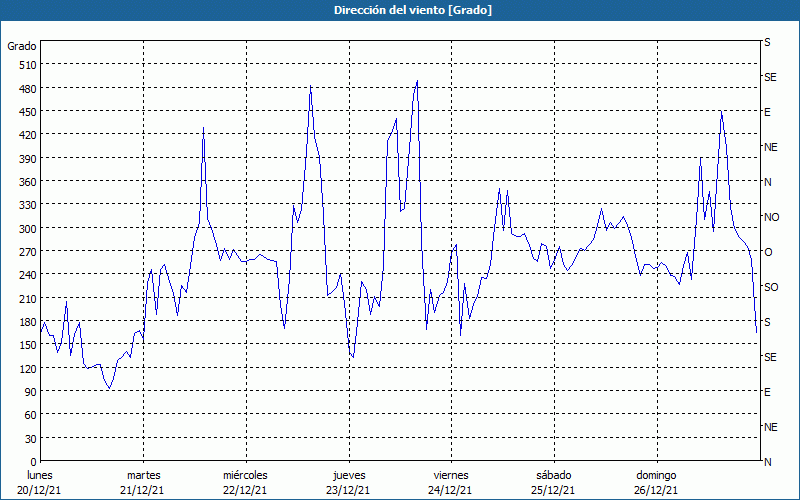Select the date label 26/12/21
800x500 pixels.
[656, 490]
